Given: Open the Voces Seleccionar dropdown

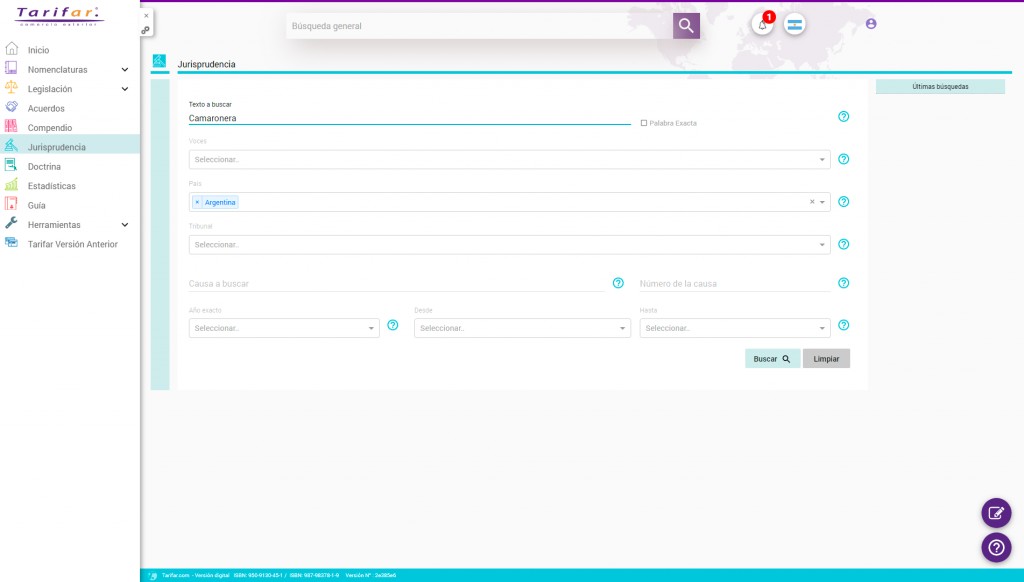Looking at the screenshot, I should [x=509, y=159].
